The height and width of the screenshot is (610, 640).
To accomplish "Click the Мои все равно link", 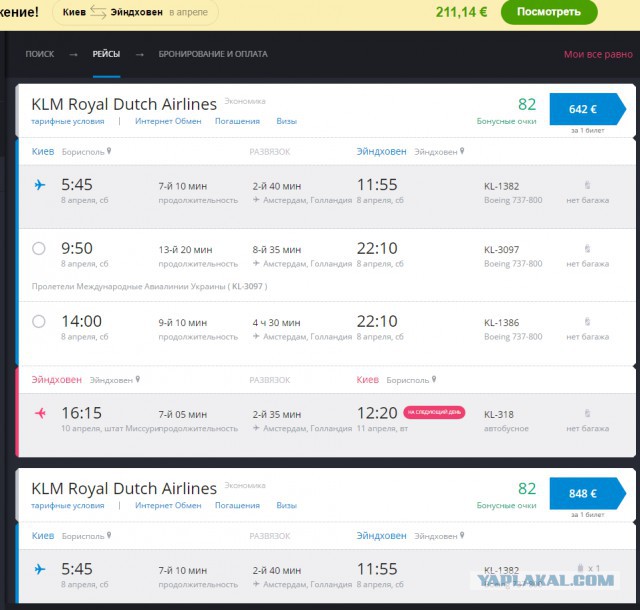I will pos(598,54).
